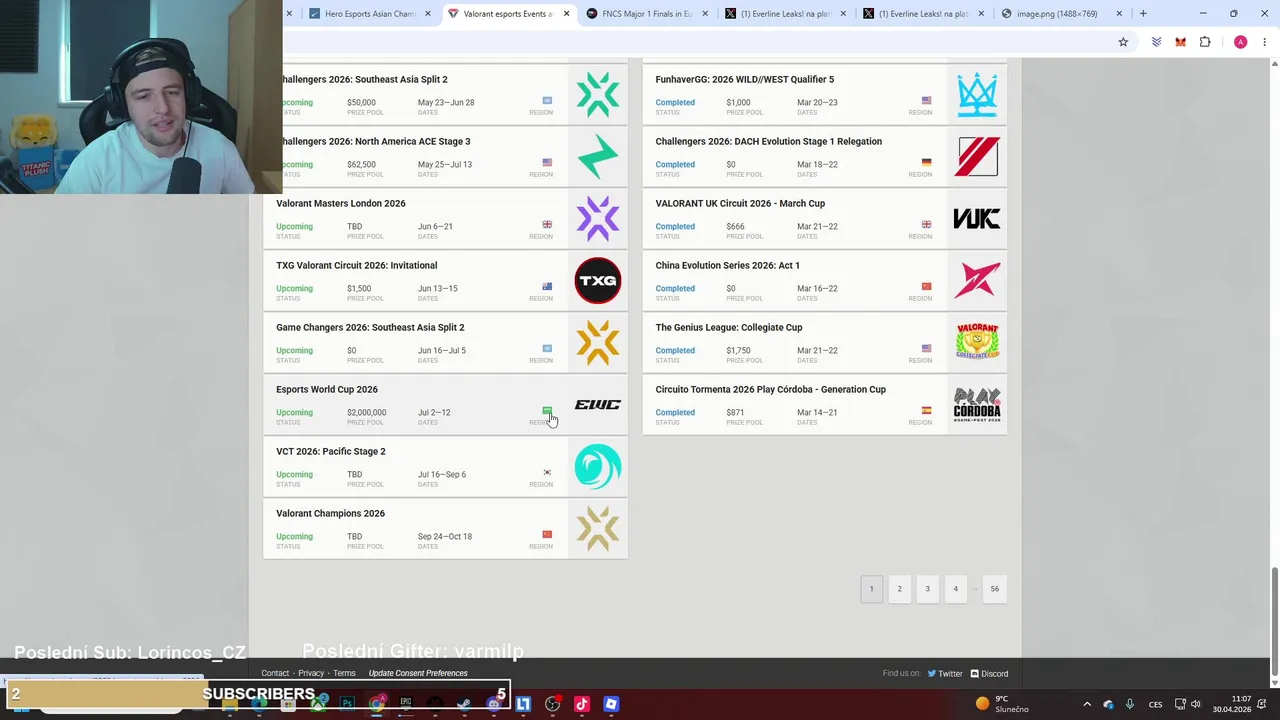Click the China Evolution Series logo
This screenshot has height=720, width=1280.
pos(977,280)
